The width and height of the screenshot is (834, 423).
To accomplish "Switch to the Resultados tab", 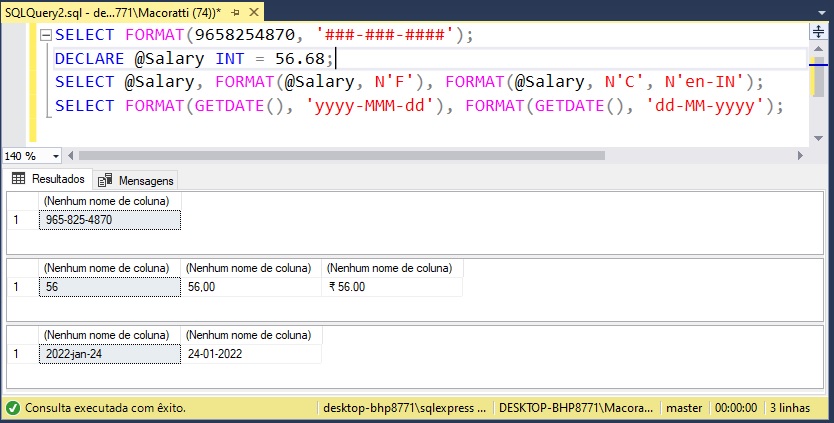I will tap(48, 179).
